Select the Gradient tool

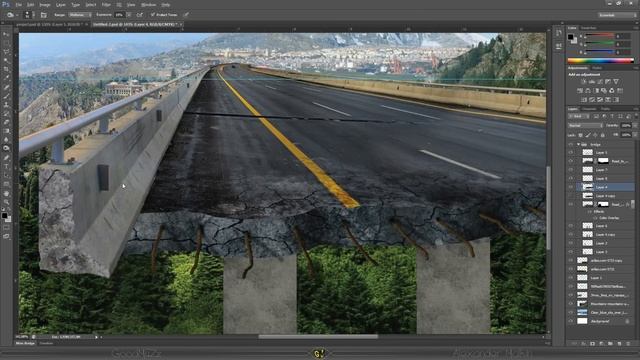point(6,131)
